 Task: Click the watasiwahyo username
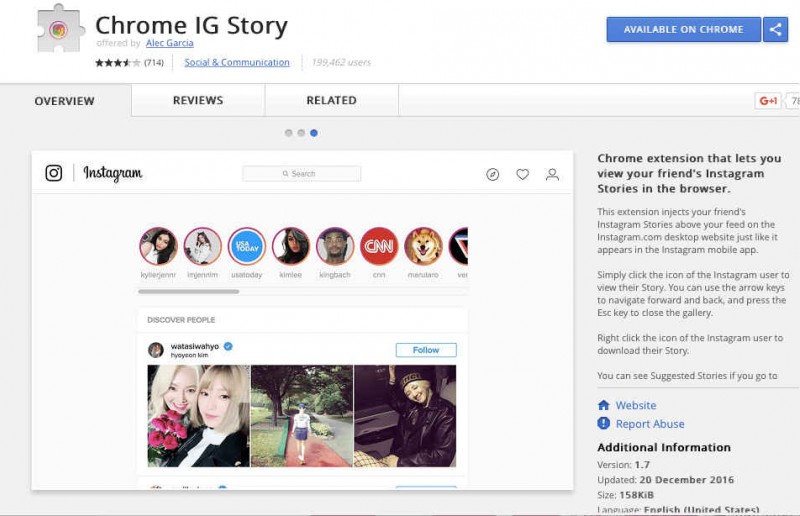tap(194, 346)
